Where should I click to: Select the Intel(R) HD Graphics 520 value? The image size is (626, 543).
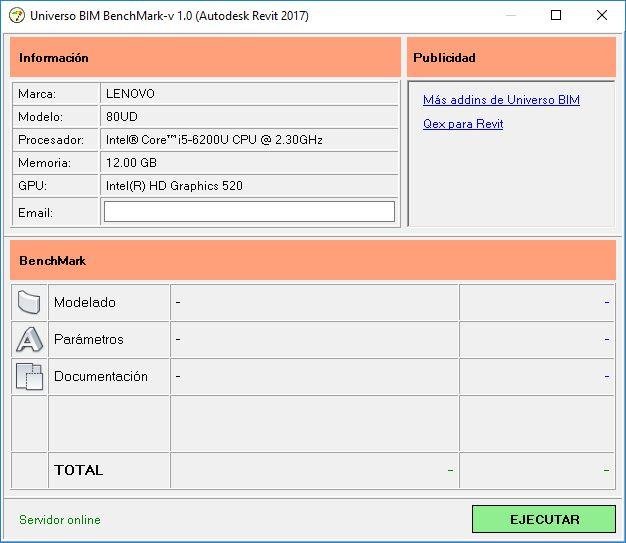174,186
